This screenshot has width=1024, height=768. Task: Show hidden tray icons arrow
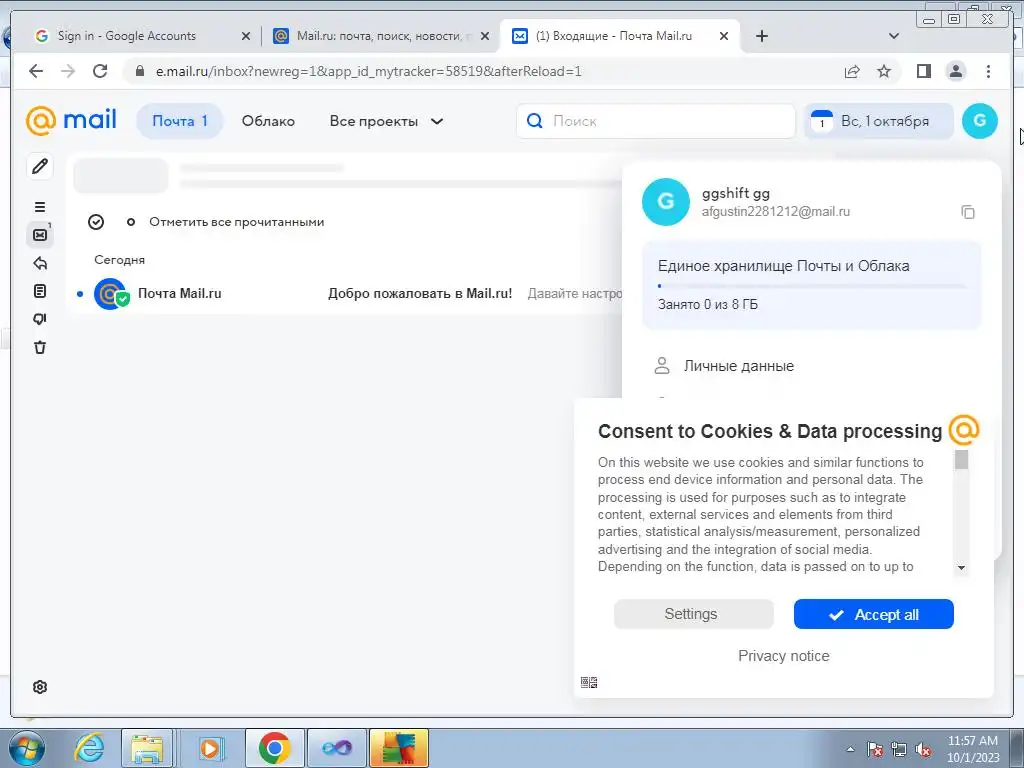850,749
